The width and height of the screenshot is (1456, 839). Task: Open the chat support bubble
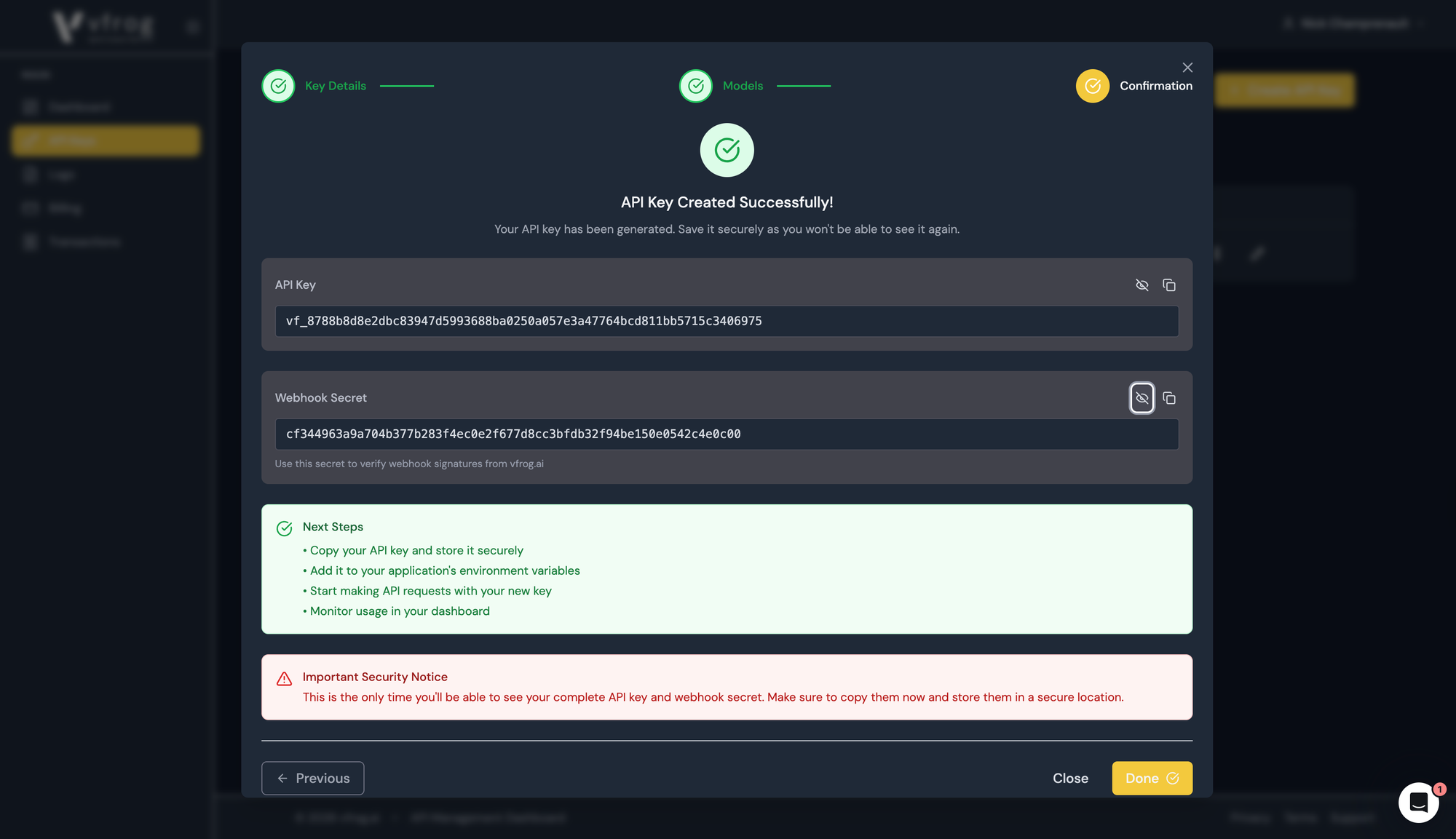click(x=1418, y=802)
